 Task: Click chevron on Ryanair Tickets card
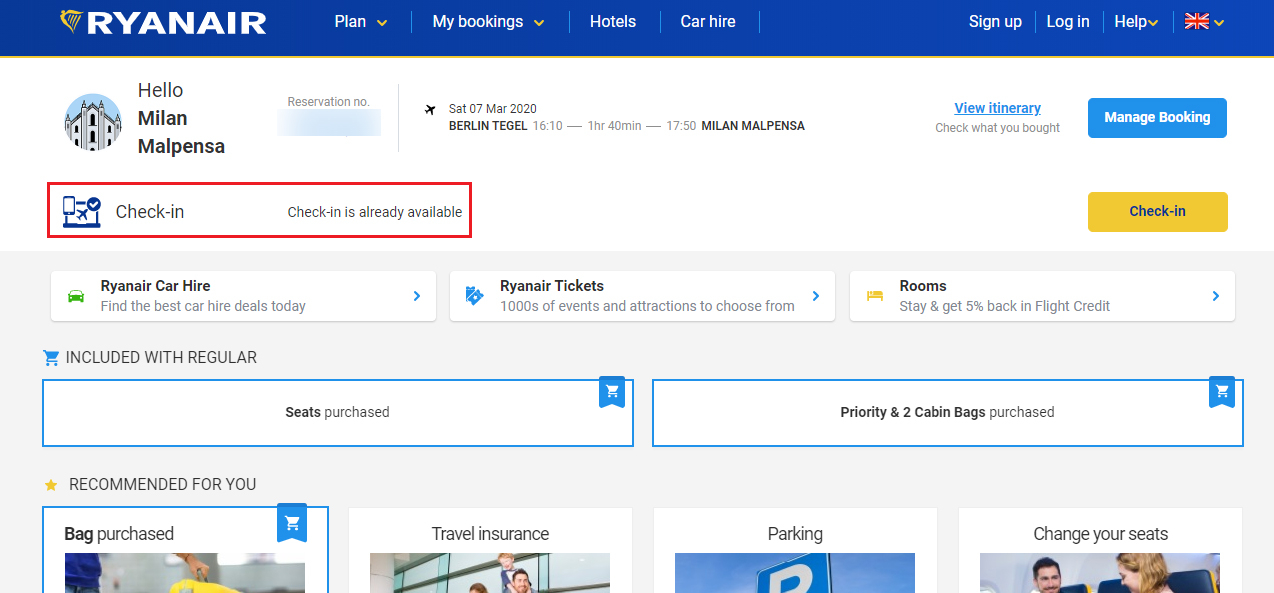pos(816,296)
